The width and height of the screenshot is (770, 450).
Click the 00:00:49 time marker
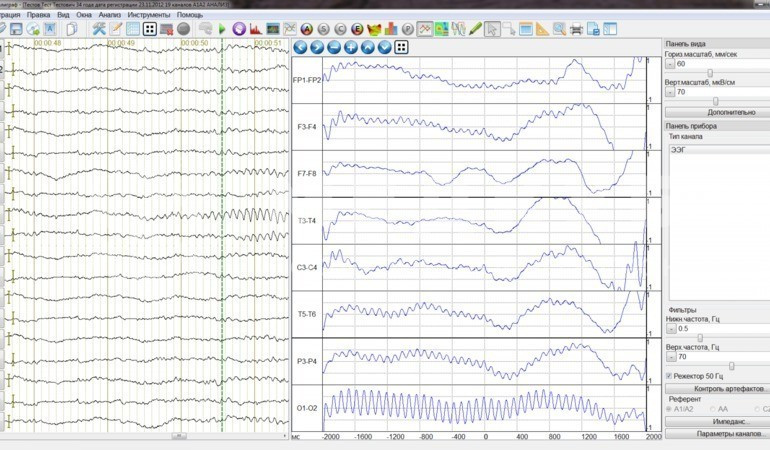[x=121, y=43]
